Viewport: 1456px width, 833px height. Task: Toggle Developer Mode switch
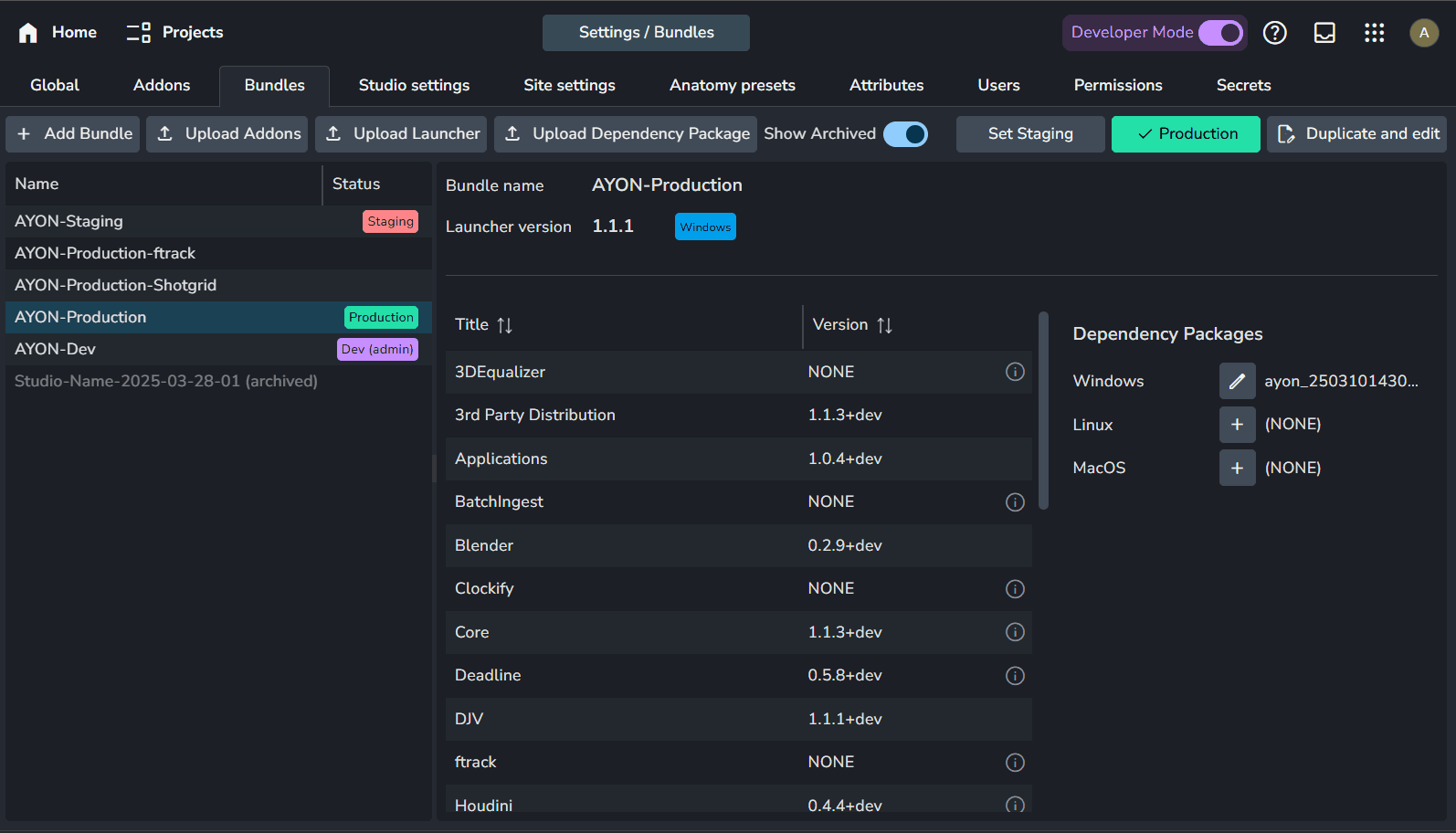click(x=1220, y=33)
